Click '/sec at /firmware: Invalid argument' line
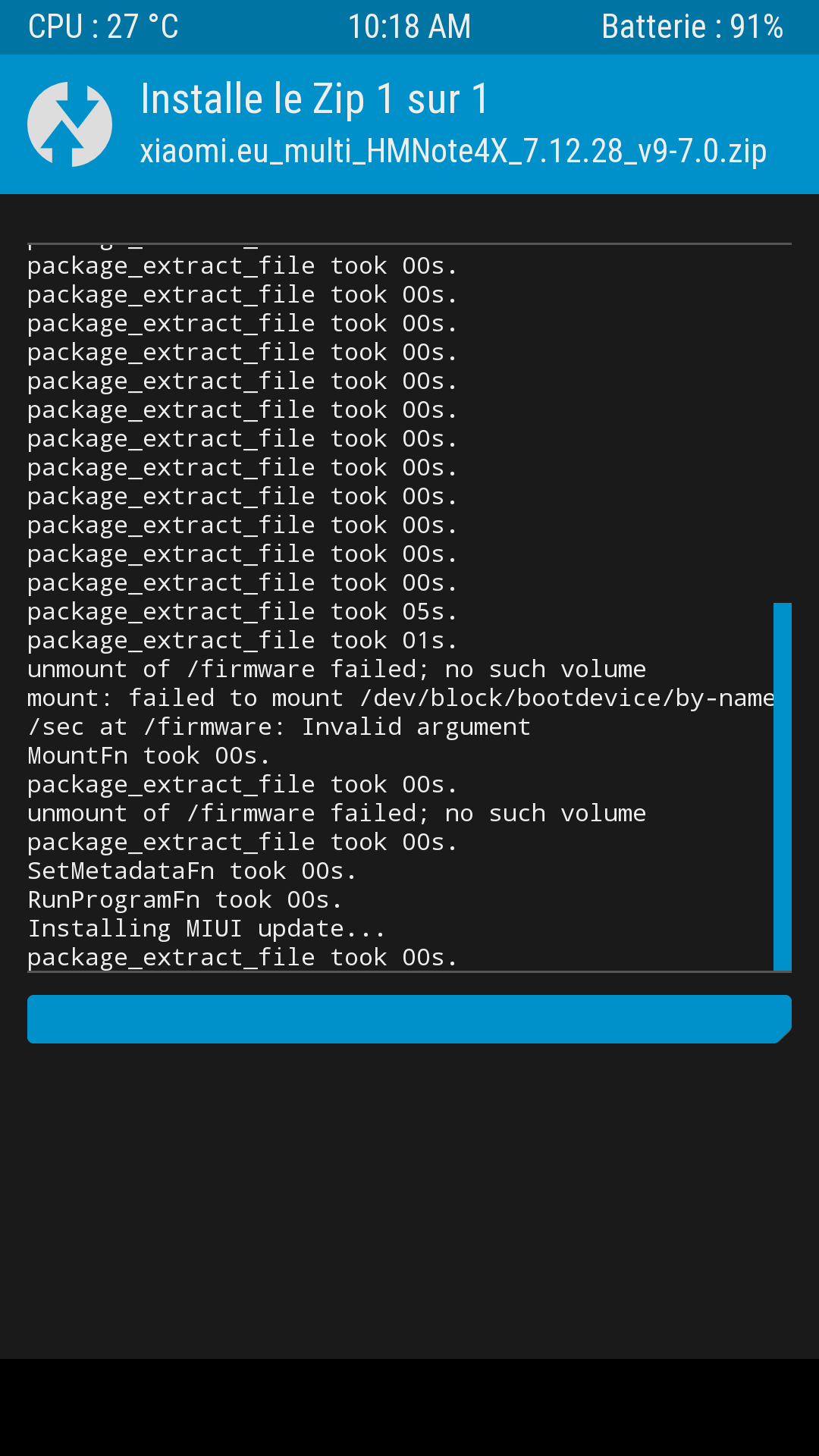The width and height of the screenshot is (819, 1456). point(279,727)
